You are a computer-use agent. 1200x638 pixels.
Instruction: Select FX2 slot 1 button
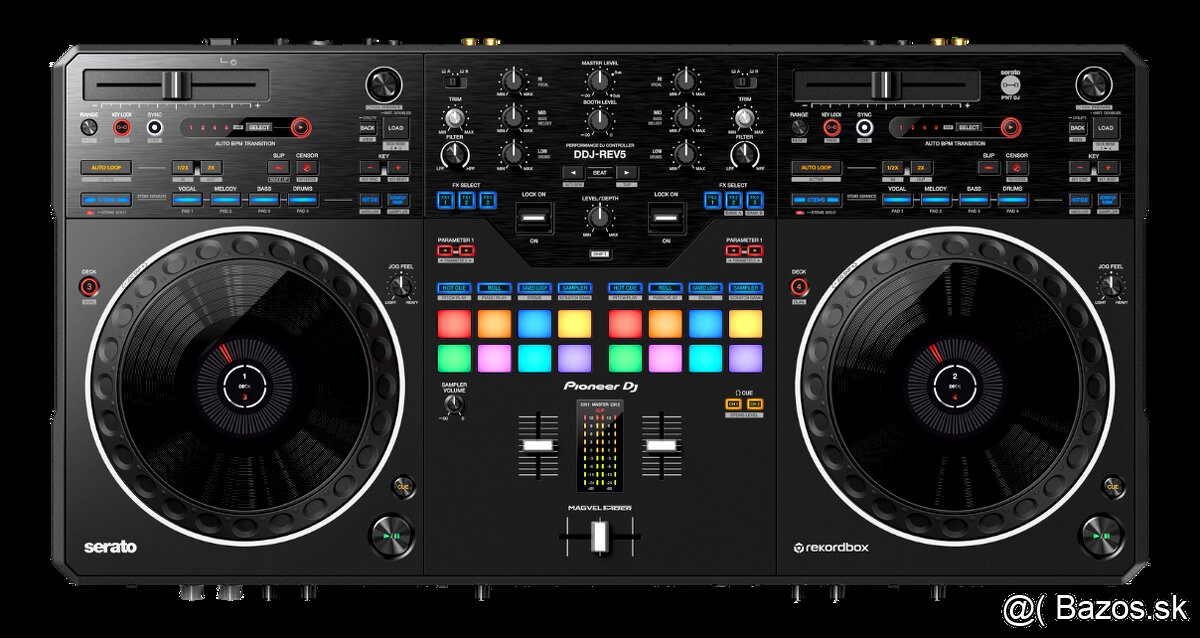(713, 200)
